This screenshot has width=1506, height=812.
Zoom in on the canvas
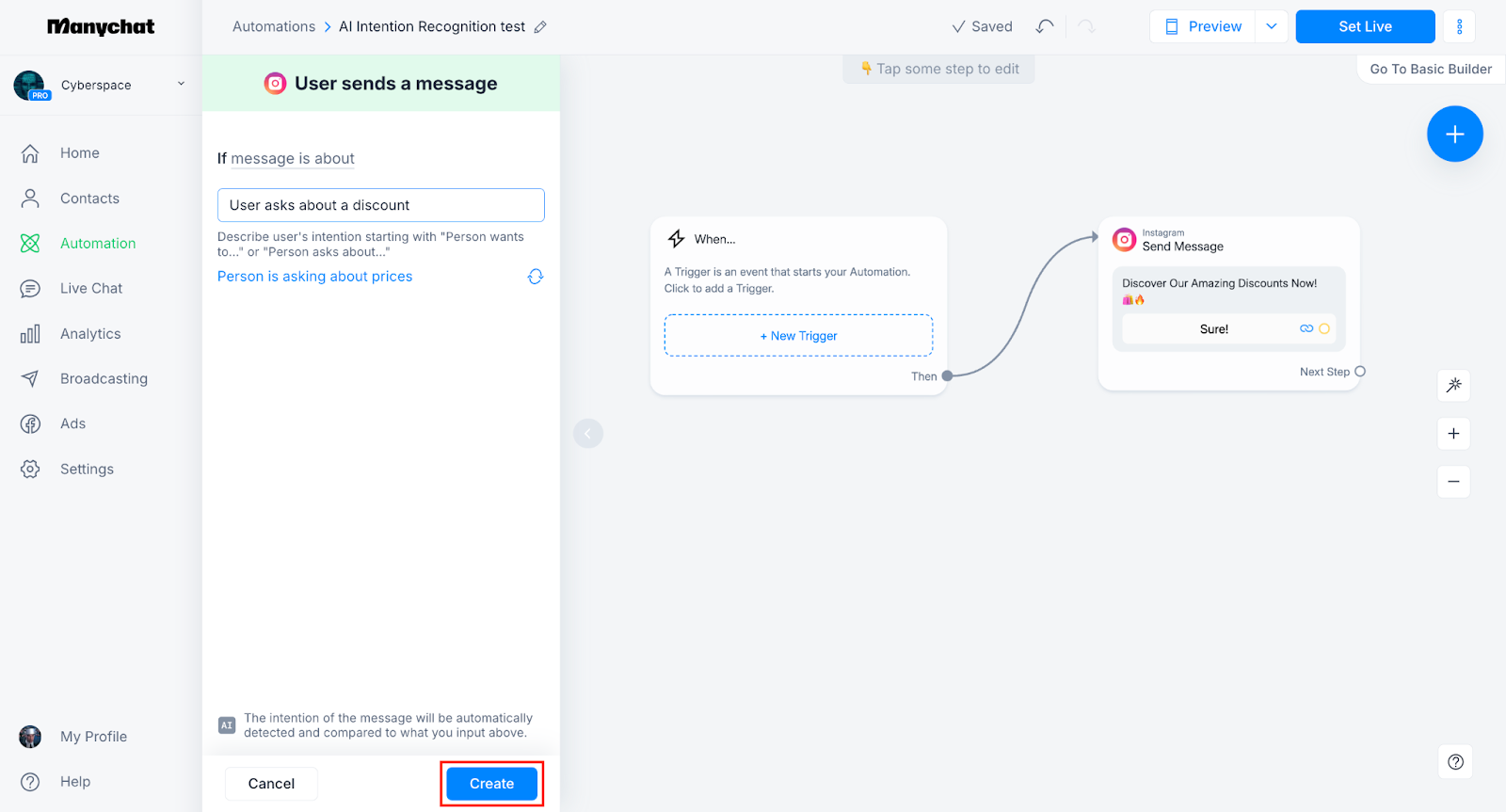pyautogui.click(x=1453, y=434)
